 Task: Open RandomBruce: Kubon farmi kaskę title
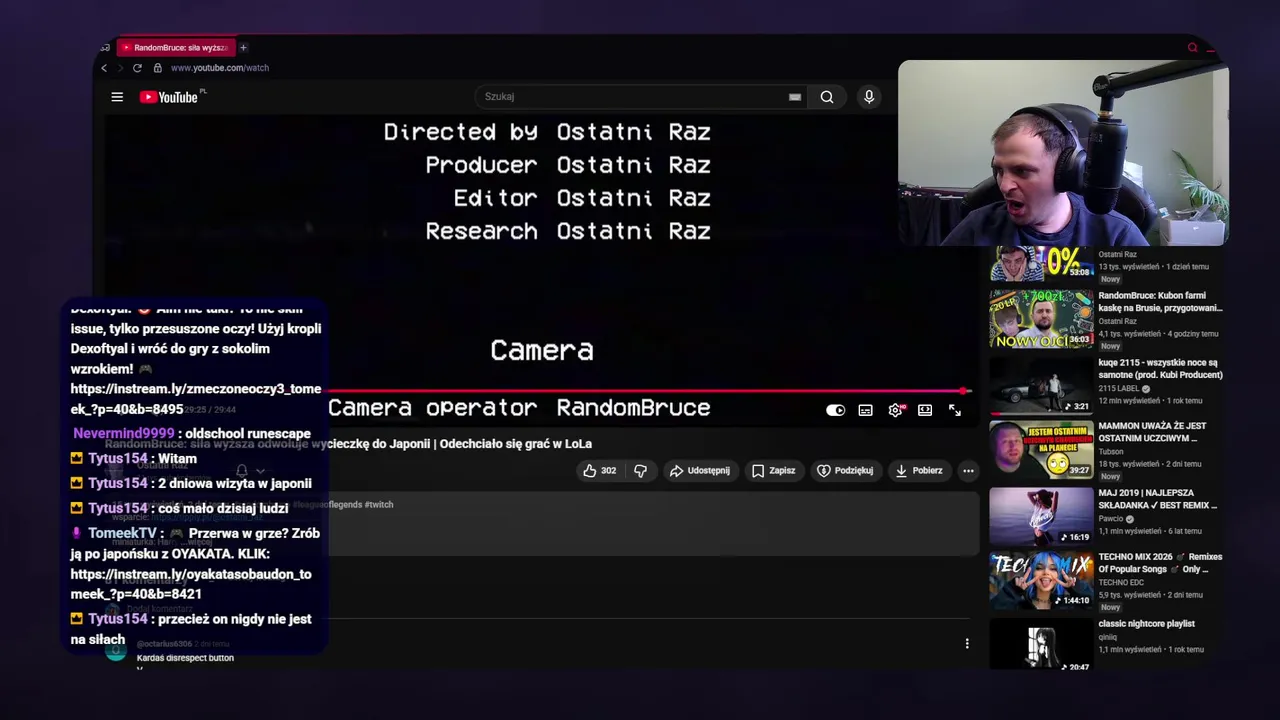(1160, 302)
